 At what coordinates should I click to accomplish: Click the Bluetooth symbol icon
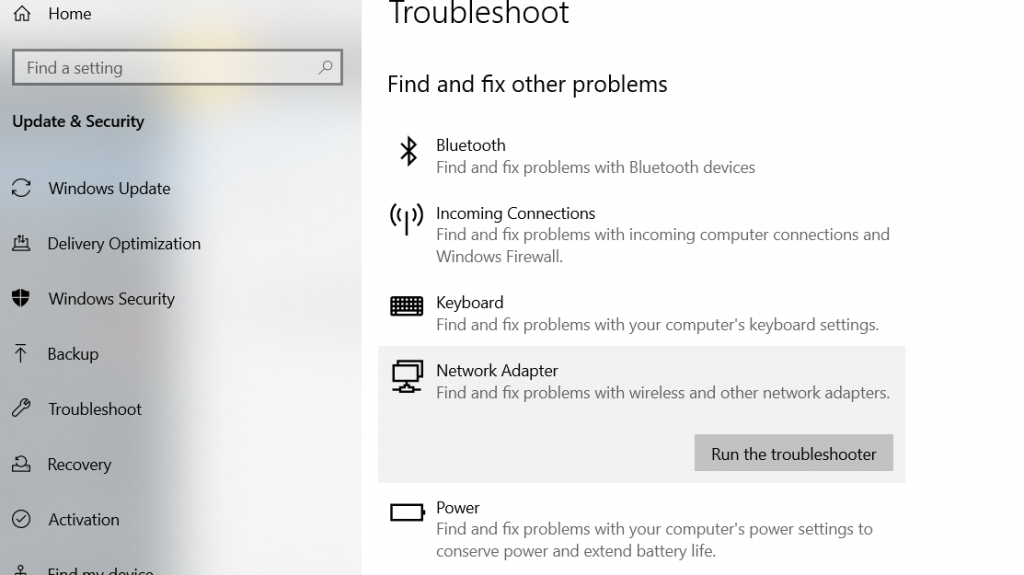pyautogui.click(x=408, y=151)
